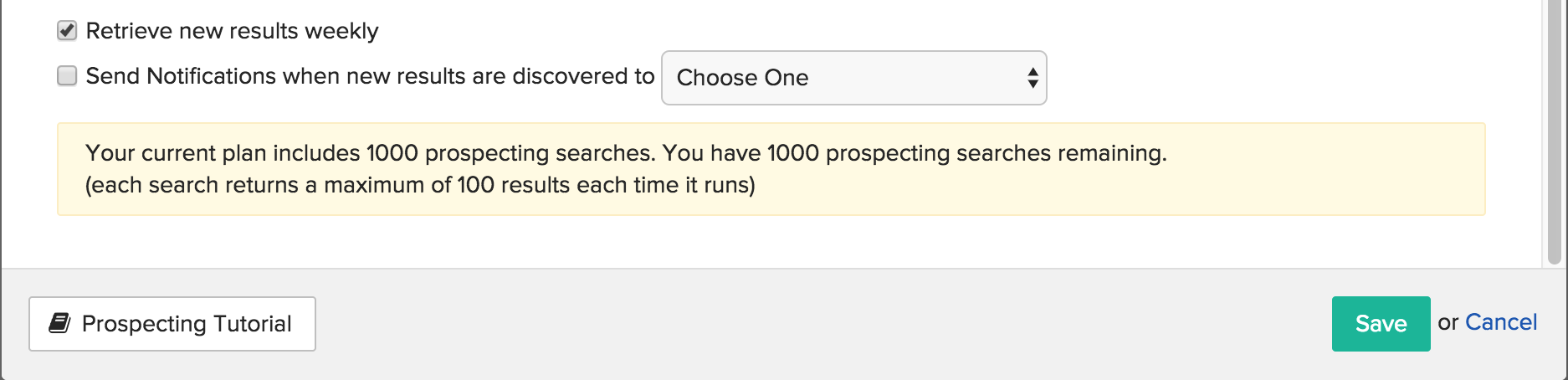Toggle via the "Send Notifications when new results" label

370,76
